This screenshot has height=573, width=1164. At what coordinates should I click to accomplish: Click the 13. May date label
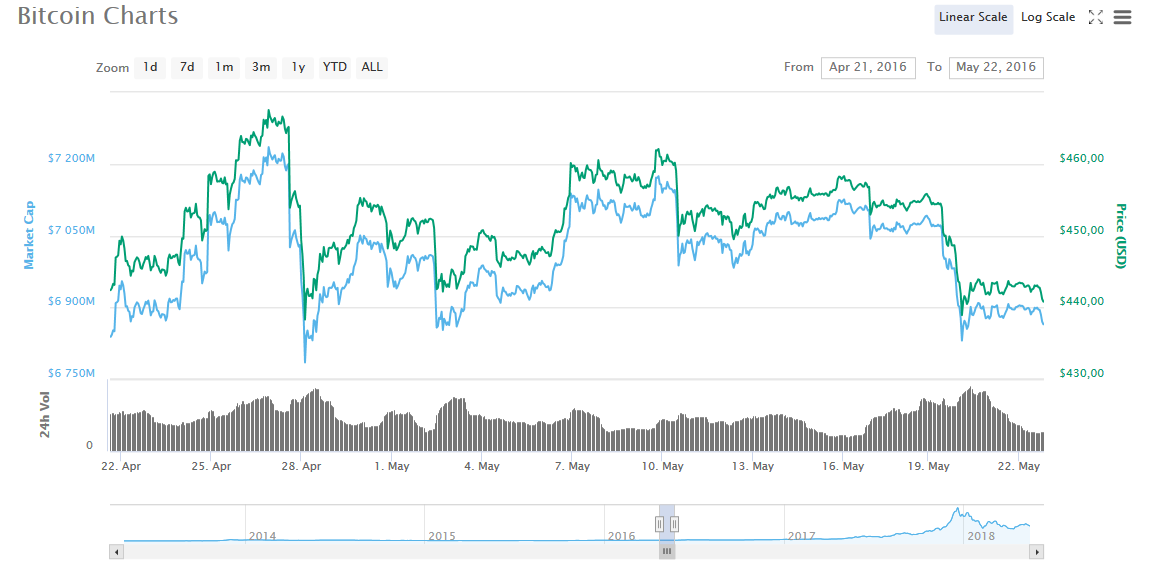click(752, 467)
